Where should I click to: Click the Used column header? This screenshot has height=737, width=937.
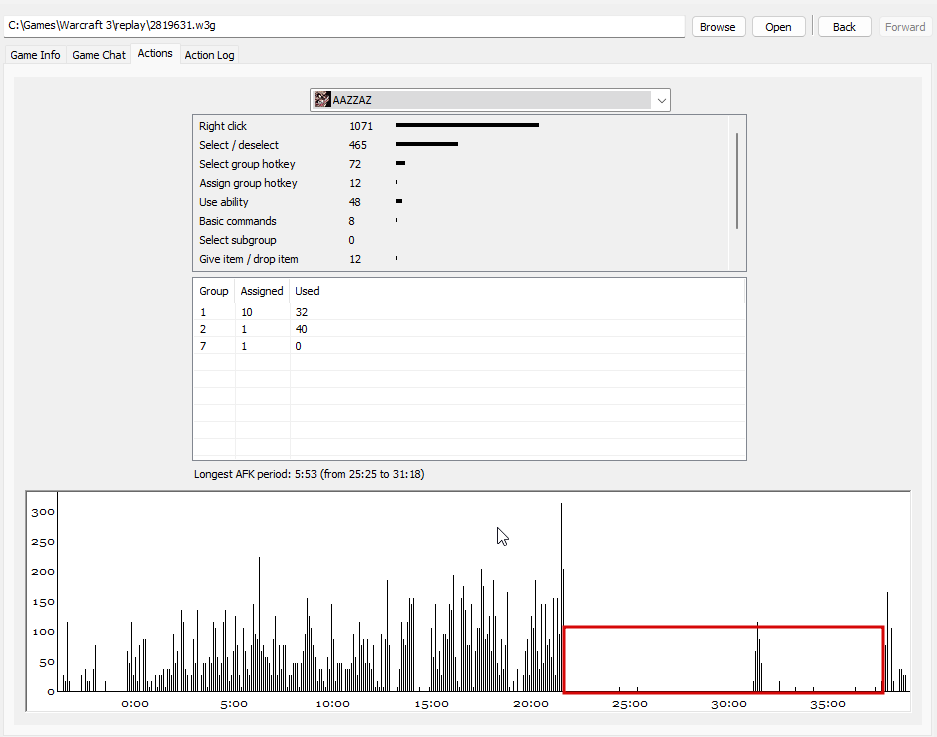[307, 291]
